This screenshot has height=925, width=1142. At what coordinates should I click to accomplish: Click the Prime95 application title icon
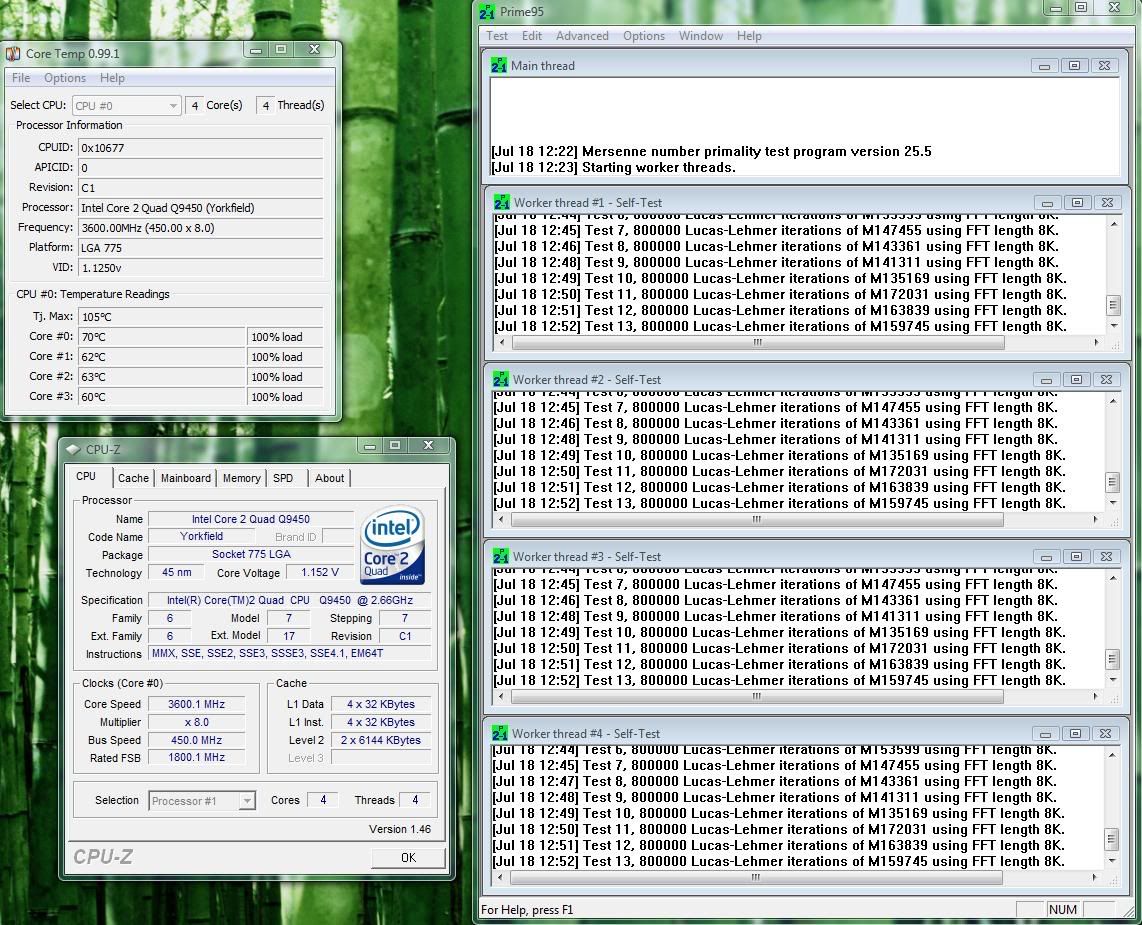click(487, 12)
